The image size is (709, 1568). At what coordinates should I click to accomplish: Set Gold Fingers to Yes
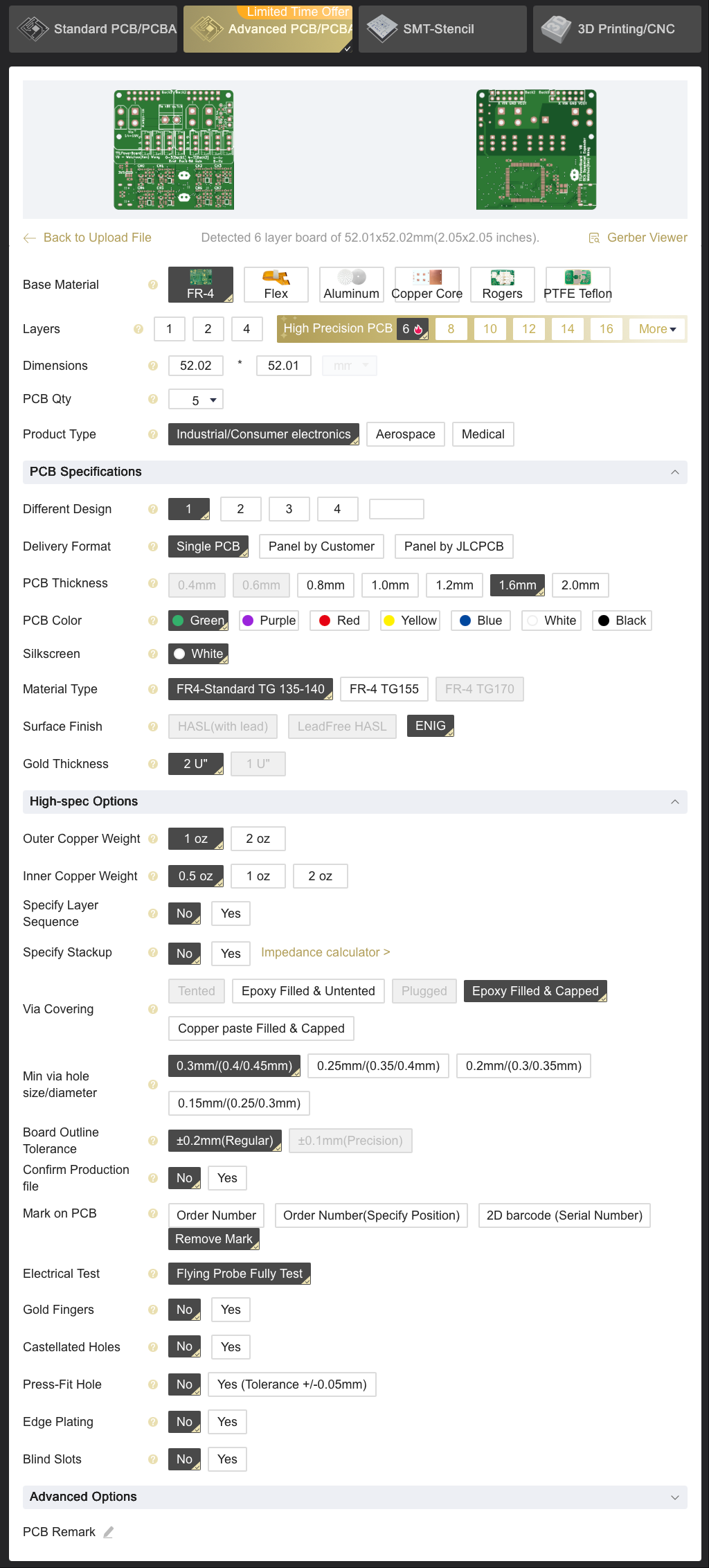(231, 1310)
